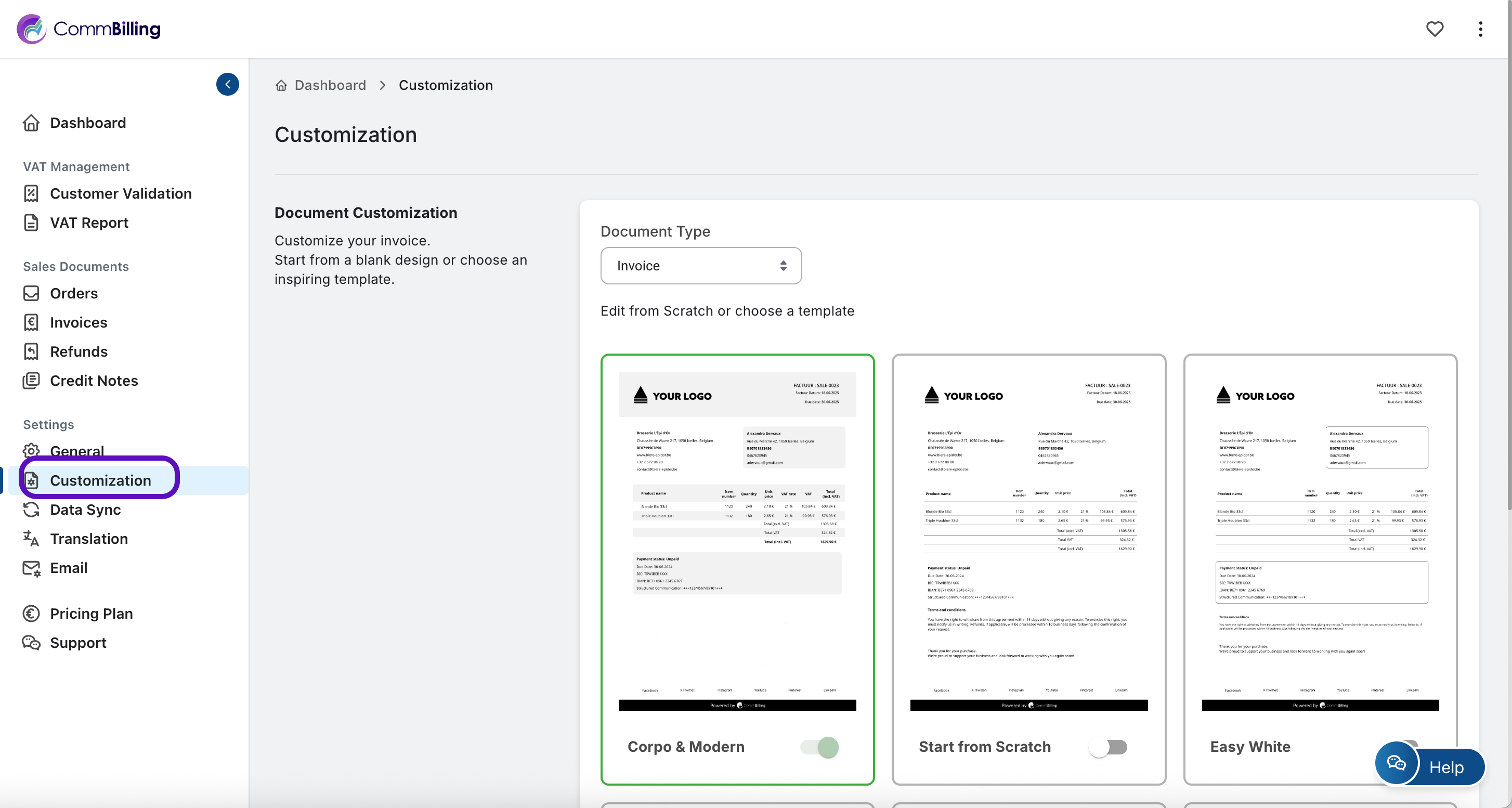Disable the Corpo & Modern toggle

(x=819, y=747)
